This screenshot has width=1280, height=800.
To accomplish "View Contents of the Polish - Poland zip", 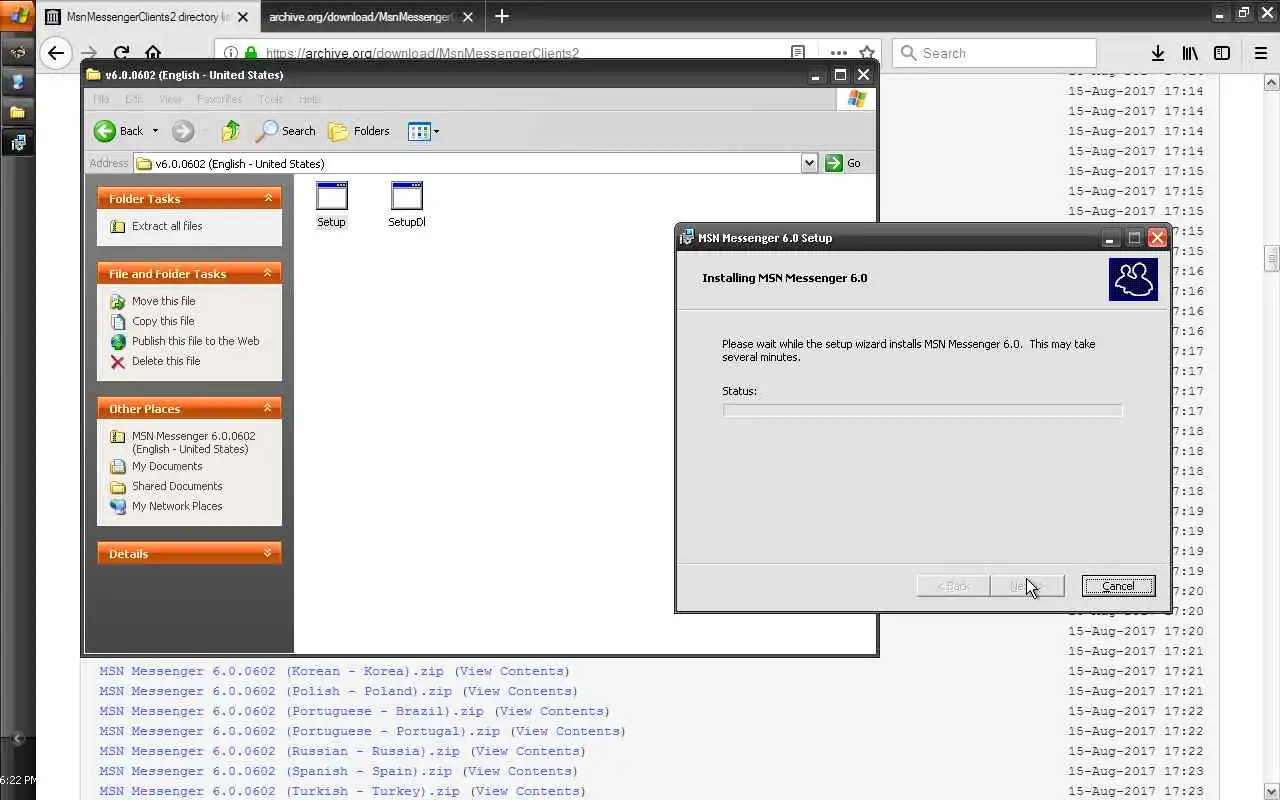I will pyautogui.click(x=520, y=691).
